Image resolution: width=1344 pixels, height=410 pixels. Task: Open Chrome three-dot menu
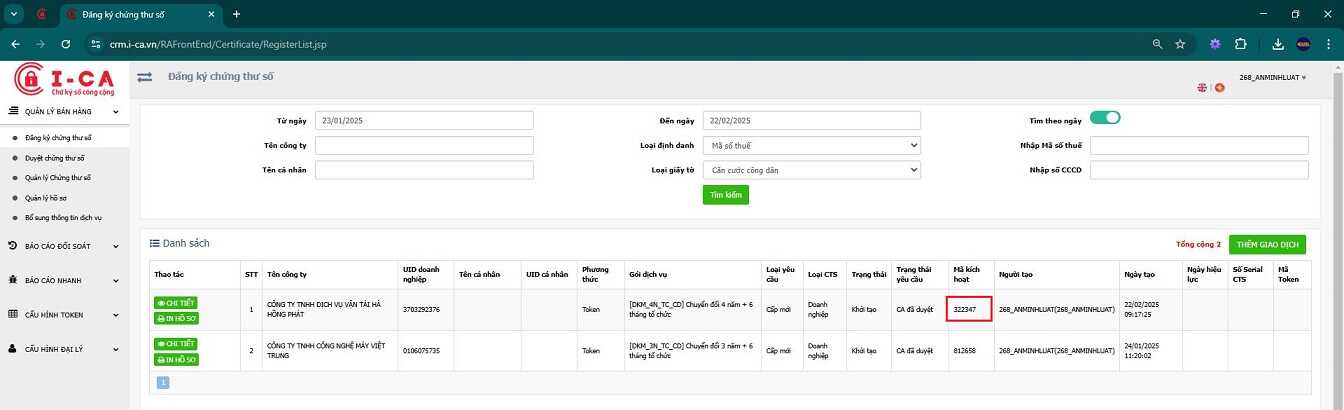pos(1328,44)
